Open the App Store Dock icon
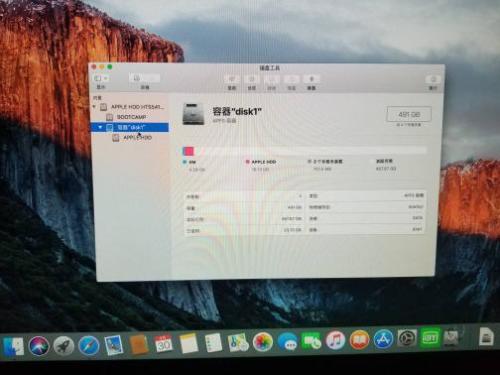Screen dimensions: 500x375 383,340
